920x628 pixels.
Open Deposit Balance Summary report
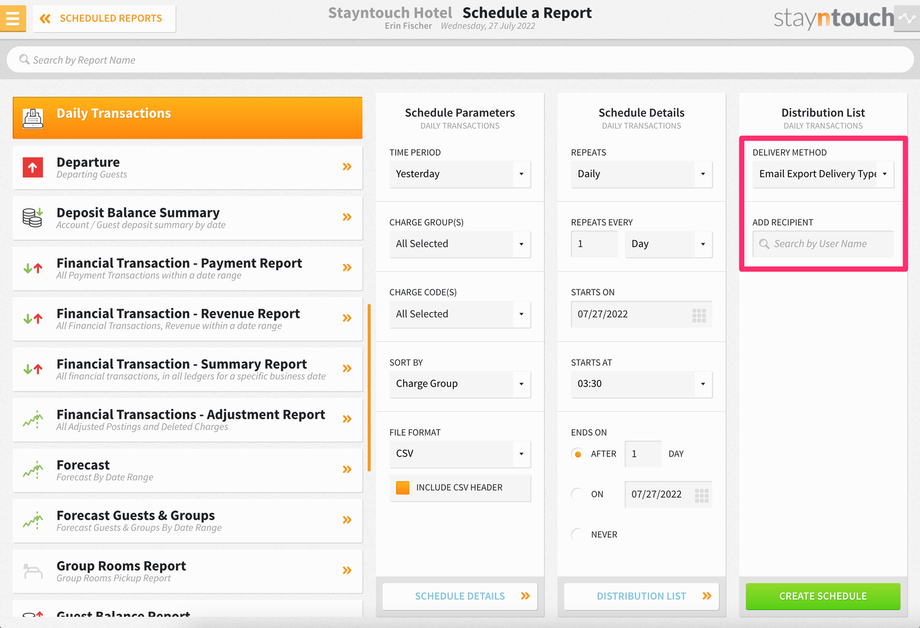tap(187, 218)
